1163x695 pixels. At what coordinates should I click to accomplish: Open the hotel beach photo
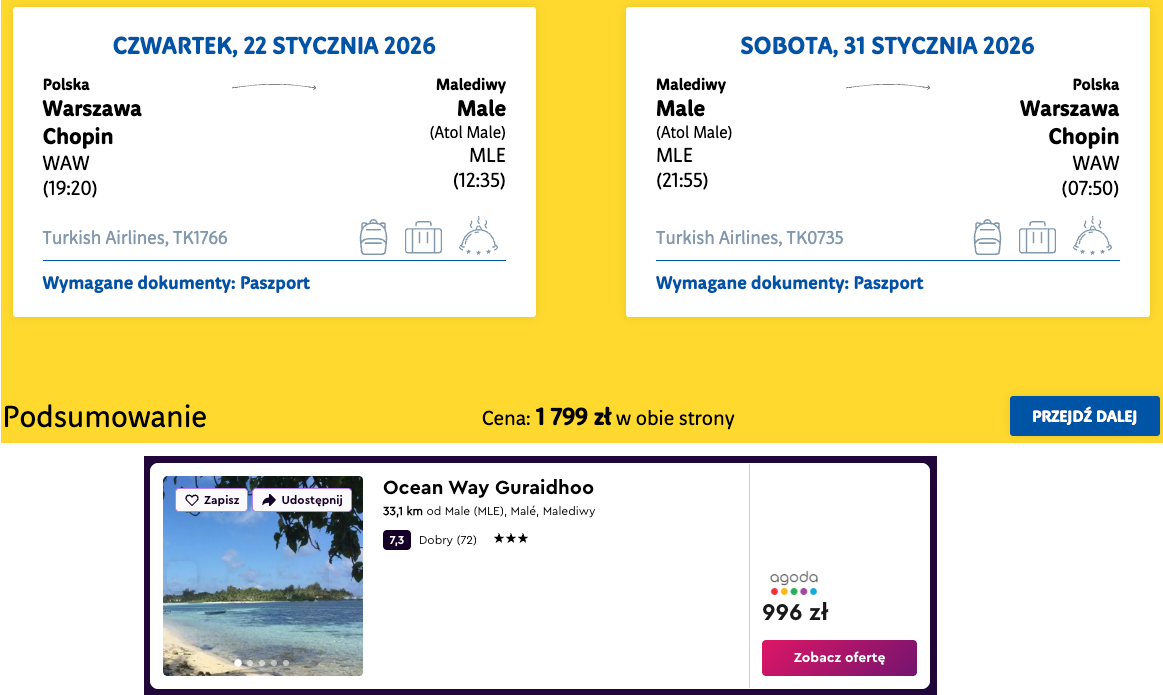[263, 590]
